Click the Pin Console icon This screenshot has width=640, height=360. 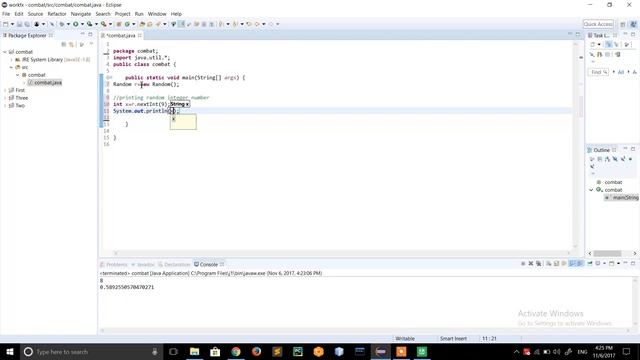(x=590, y=264)
